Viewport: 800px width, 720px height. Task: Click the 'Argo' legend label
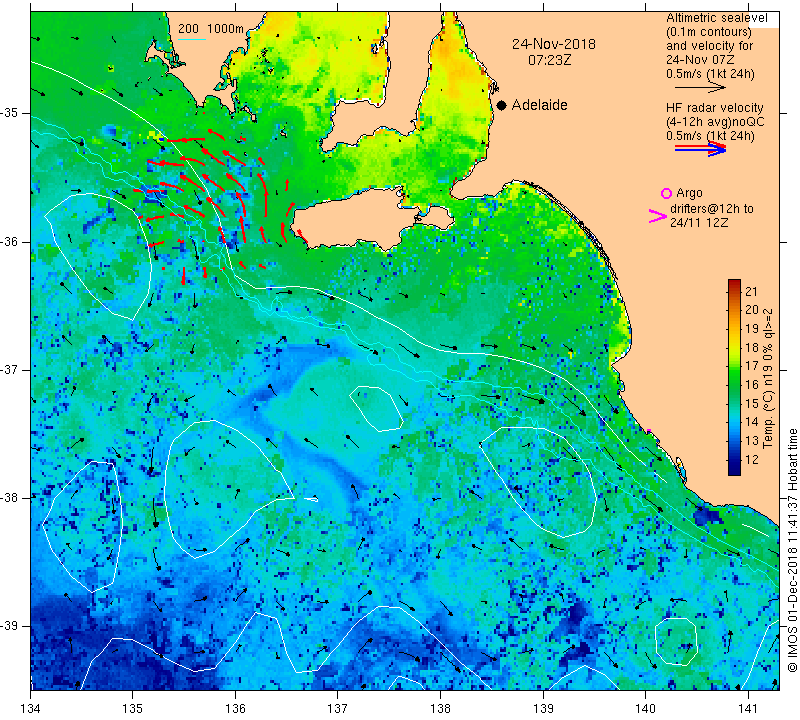coord(689,193)
